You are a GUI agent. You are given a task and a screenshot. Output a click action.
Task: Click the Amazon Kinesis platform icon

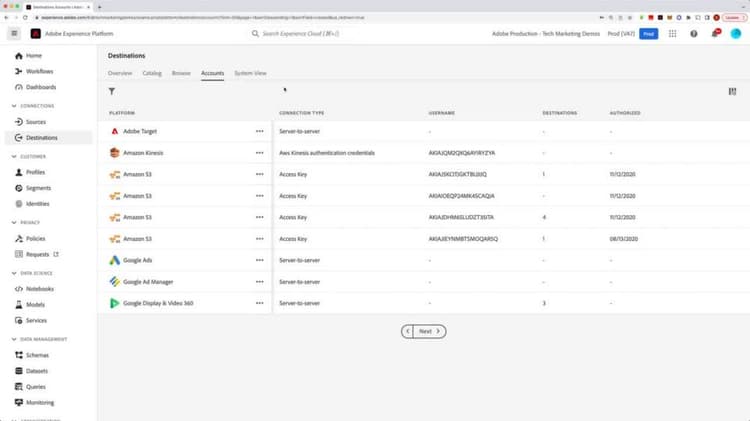[114, 153]
